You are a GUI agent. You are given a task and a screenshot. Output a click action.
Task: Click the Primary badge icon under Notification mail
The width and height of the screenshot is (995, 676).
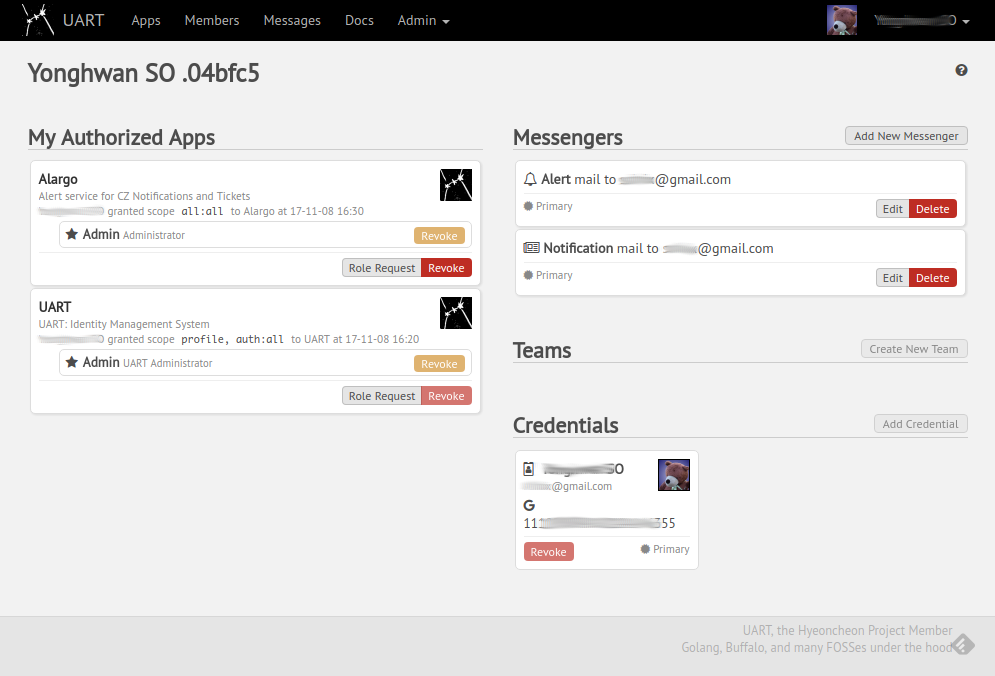(528, 275)
